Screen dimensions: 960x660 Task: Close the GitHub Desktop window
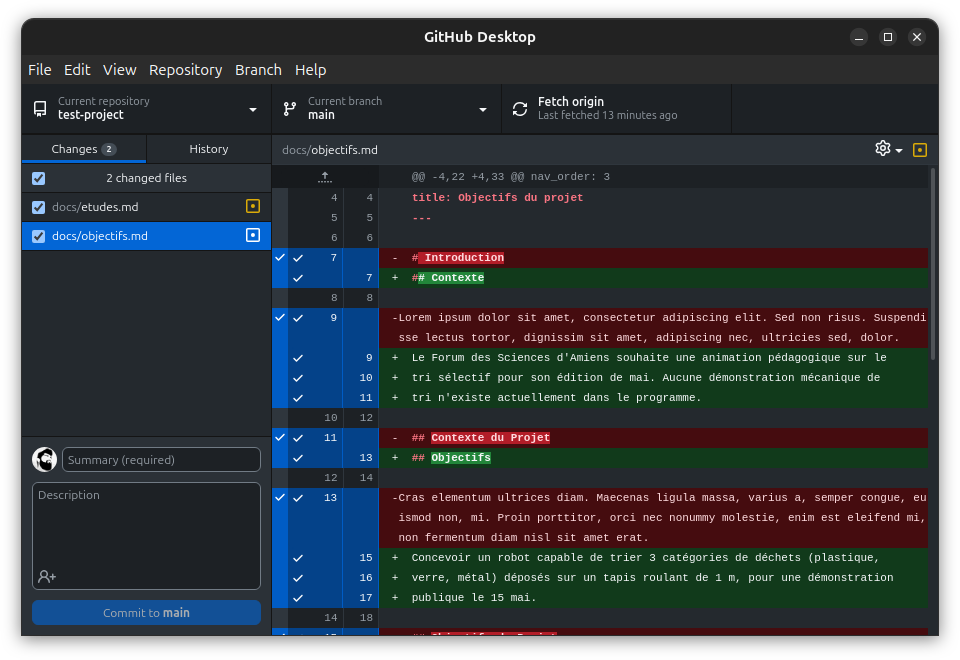point(917,37)
